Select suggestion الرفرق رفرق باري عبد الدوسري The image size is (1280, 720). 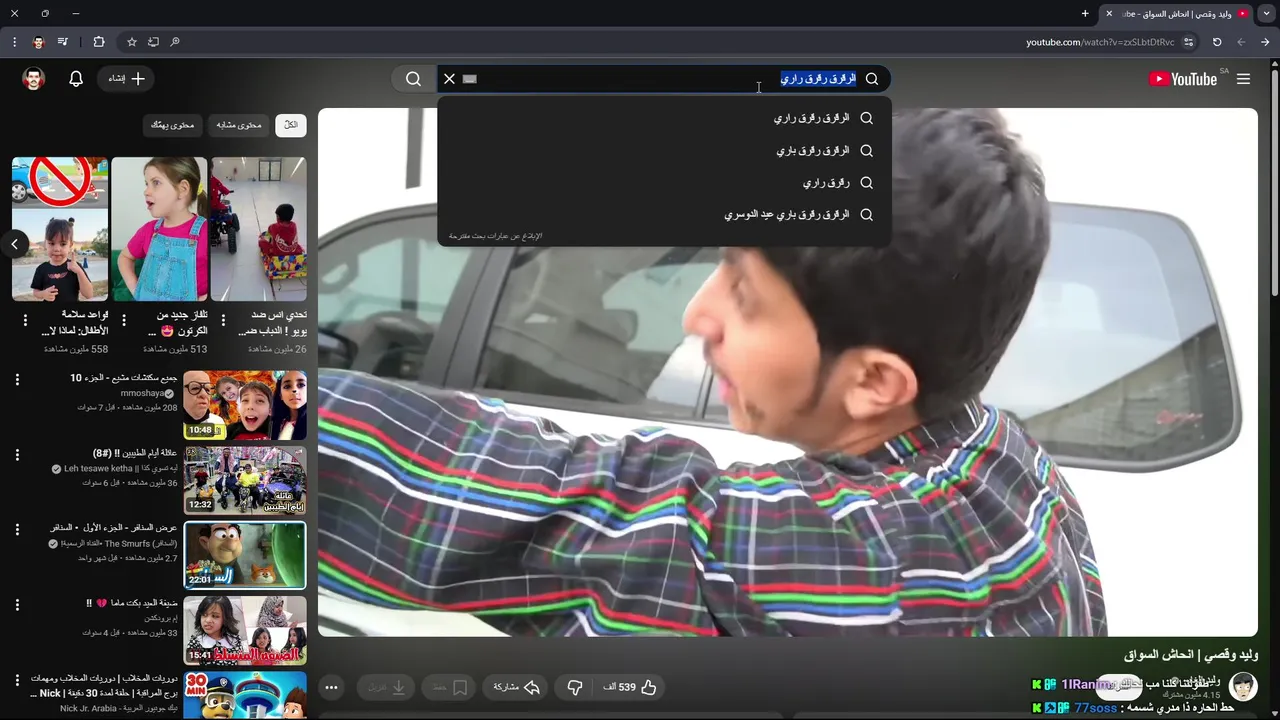tap(664, 214)
